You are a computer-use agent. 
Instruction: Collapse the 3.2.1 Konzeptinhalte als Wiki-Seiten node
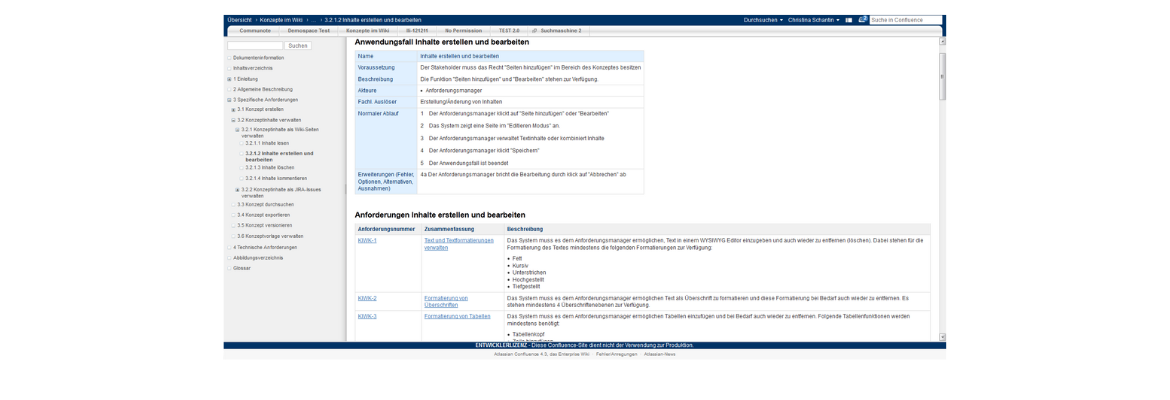(238, 129)
